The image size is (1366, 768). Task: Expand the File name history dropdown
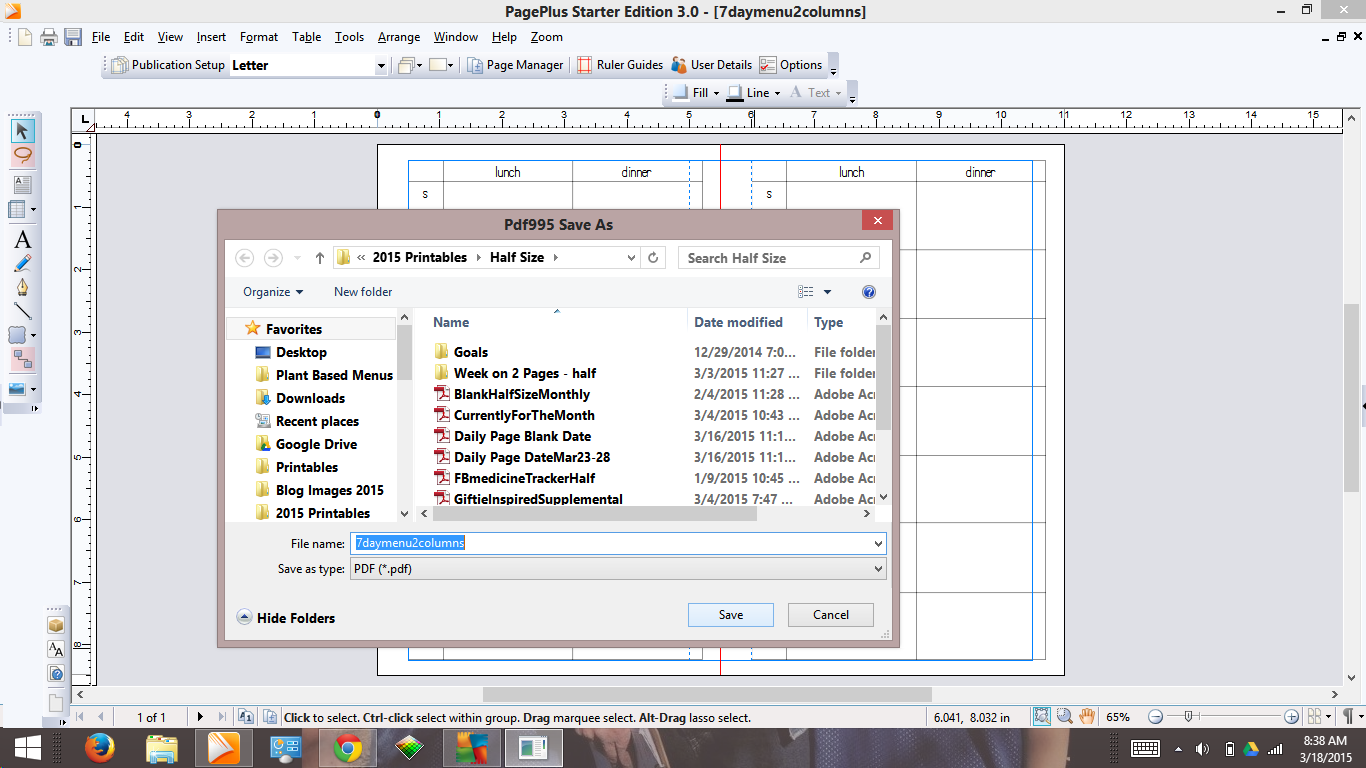click(879, 543)
